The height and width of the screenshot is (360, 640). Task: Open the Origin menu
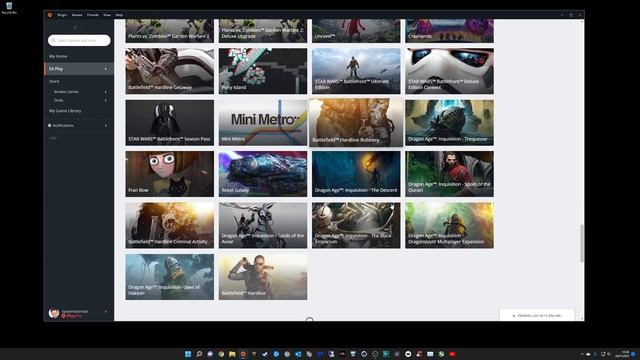point(62,15)
